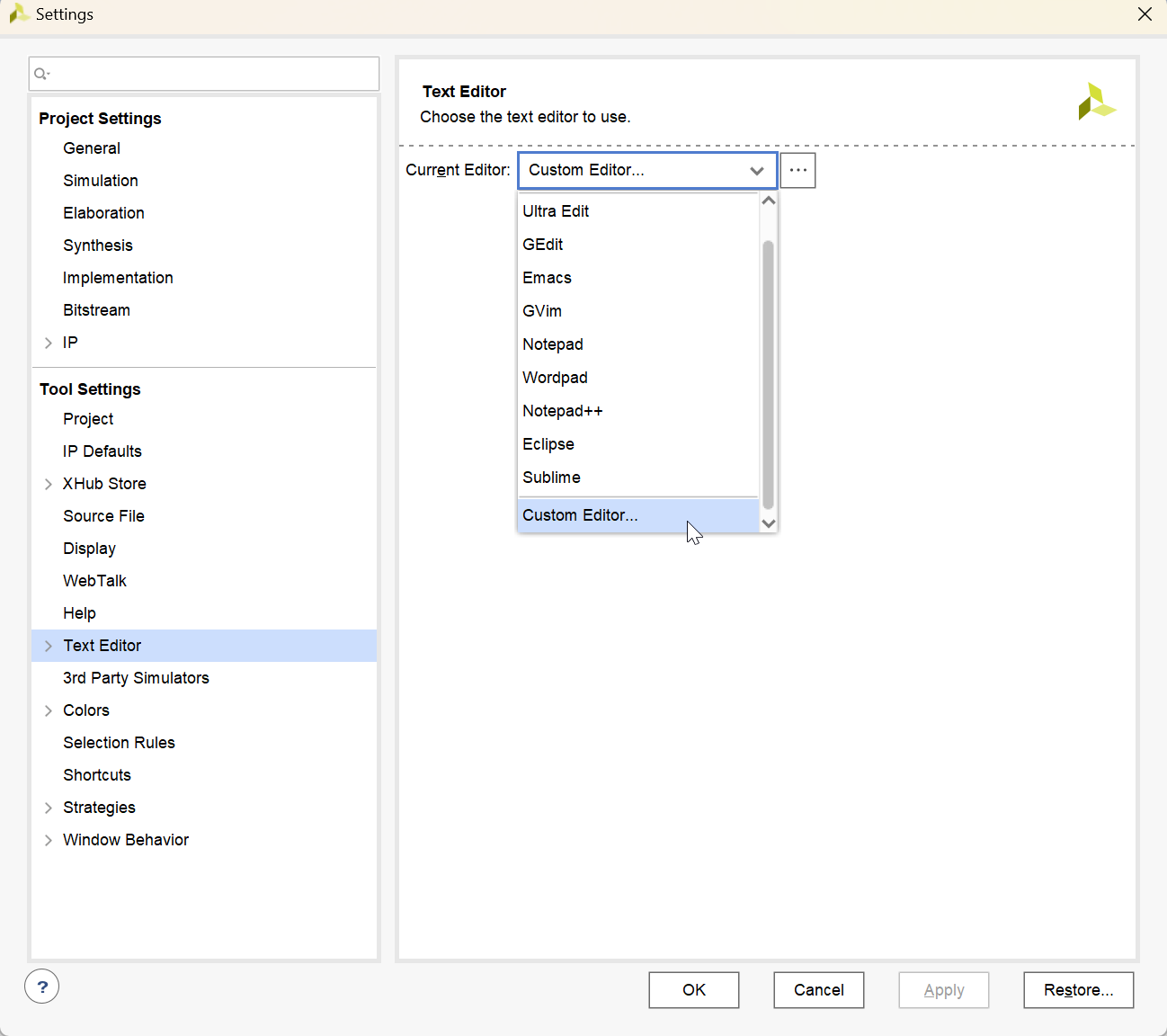Click the dropdown list scroll down arrow
1167x1036 pixels.
pyautogui.click(x=768, y=523)
